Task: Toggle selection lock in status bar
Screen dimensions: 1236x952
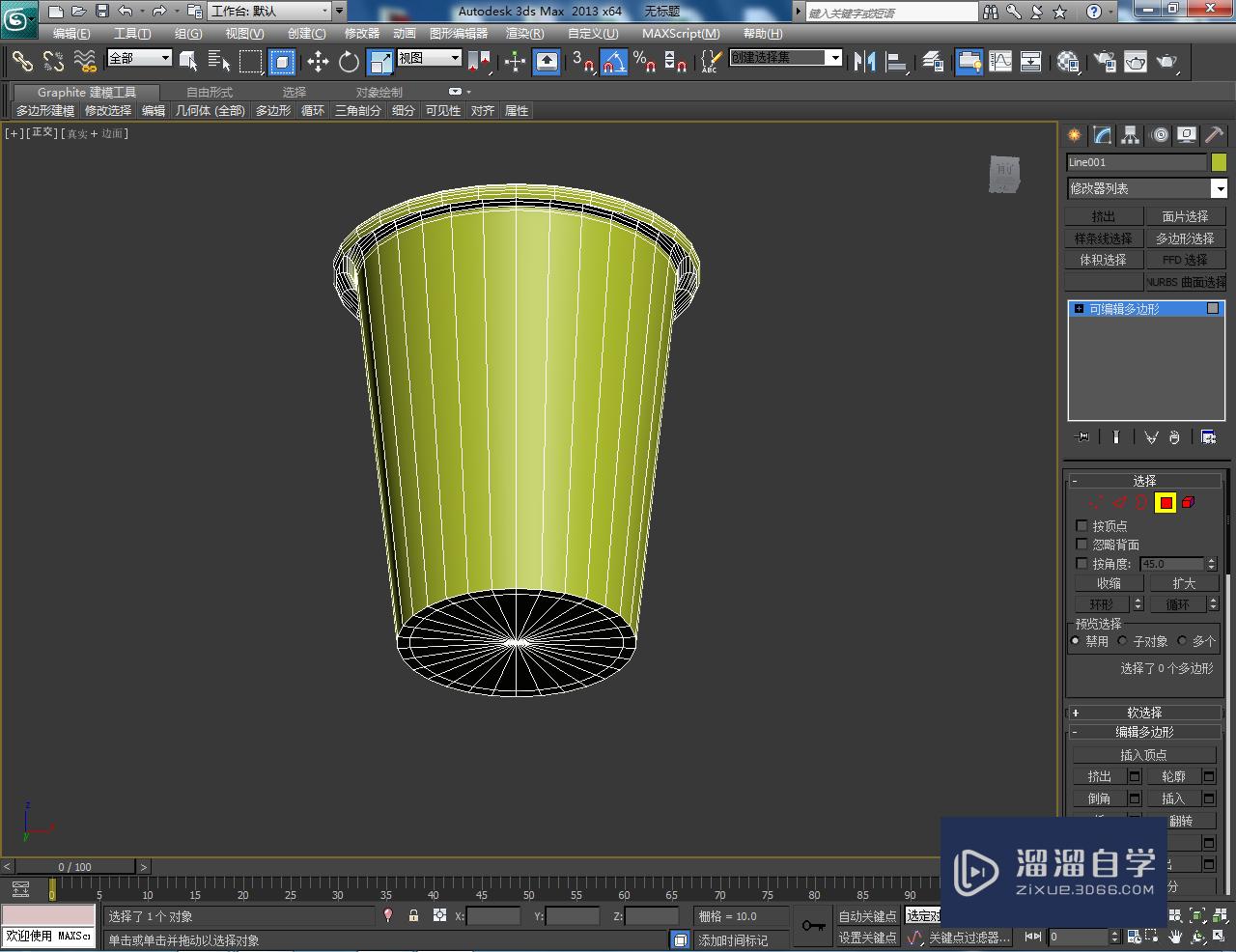Action: (413, 915)
